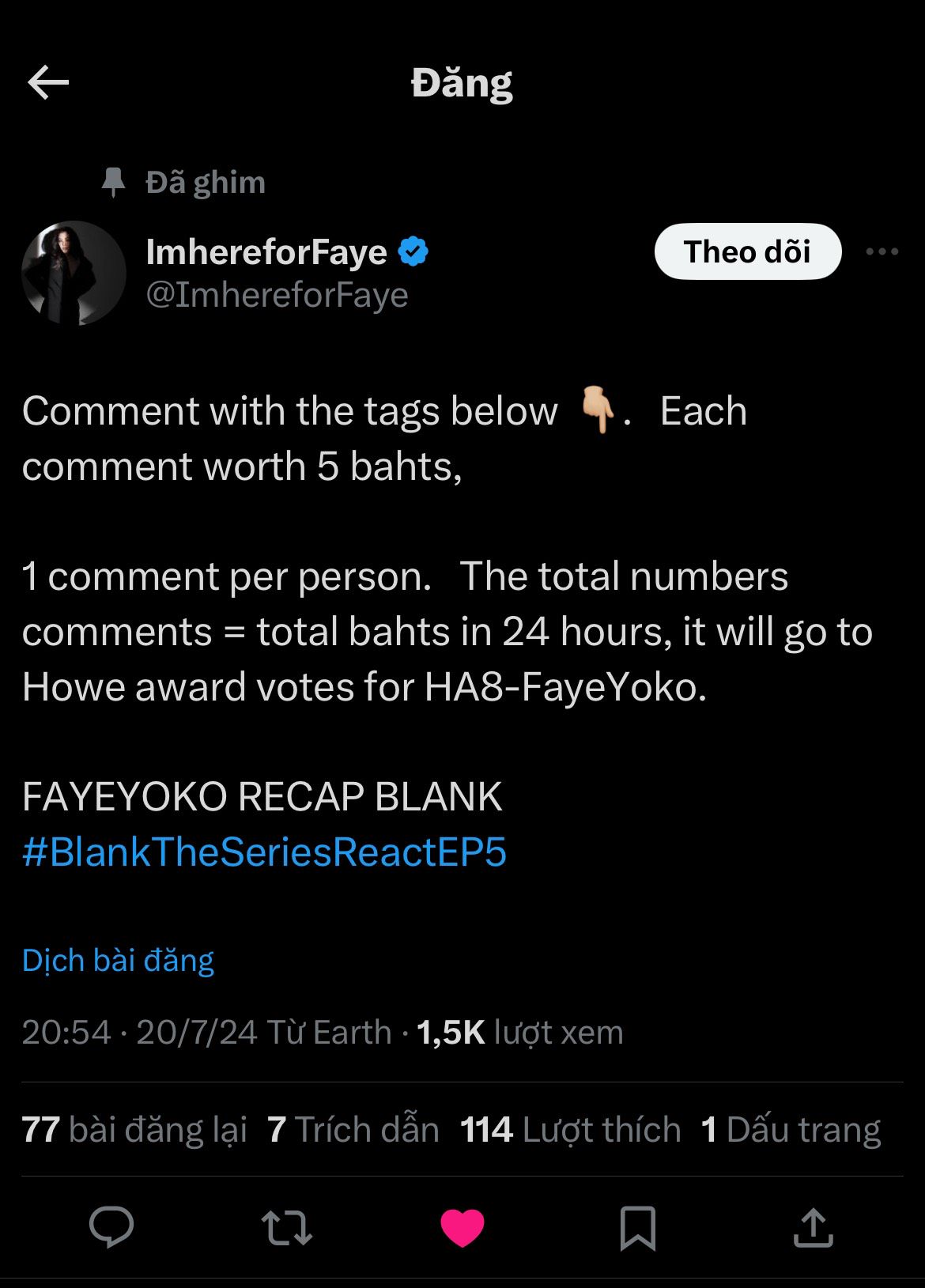The image size is (925, 1288).
Task: Unlike the post with the pink heart
Action: [x=462, y=1228]
